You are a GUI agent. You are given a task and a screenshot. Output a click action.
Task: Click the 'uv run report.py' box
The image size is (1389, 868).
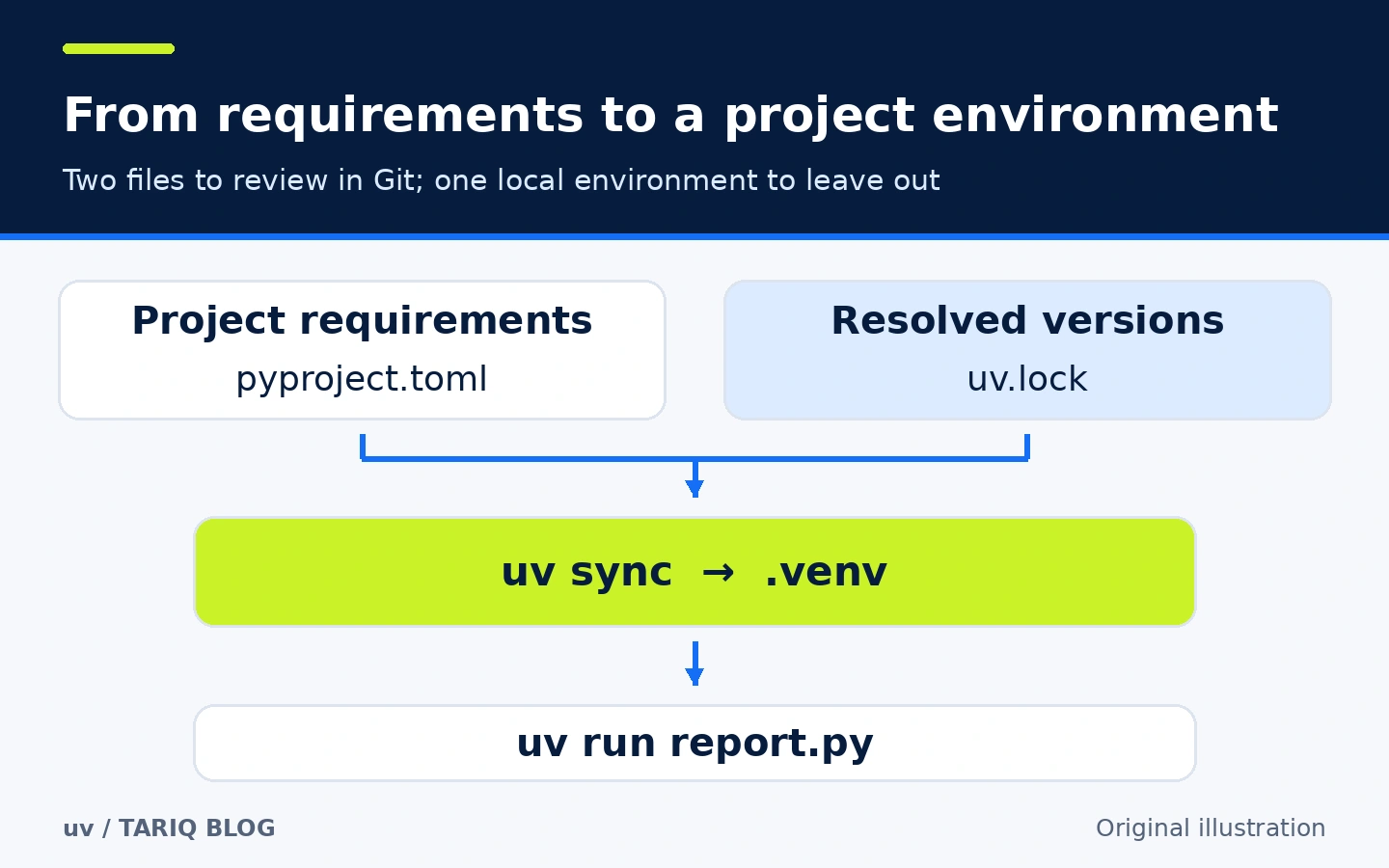(x=694, y=743)
